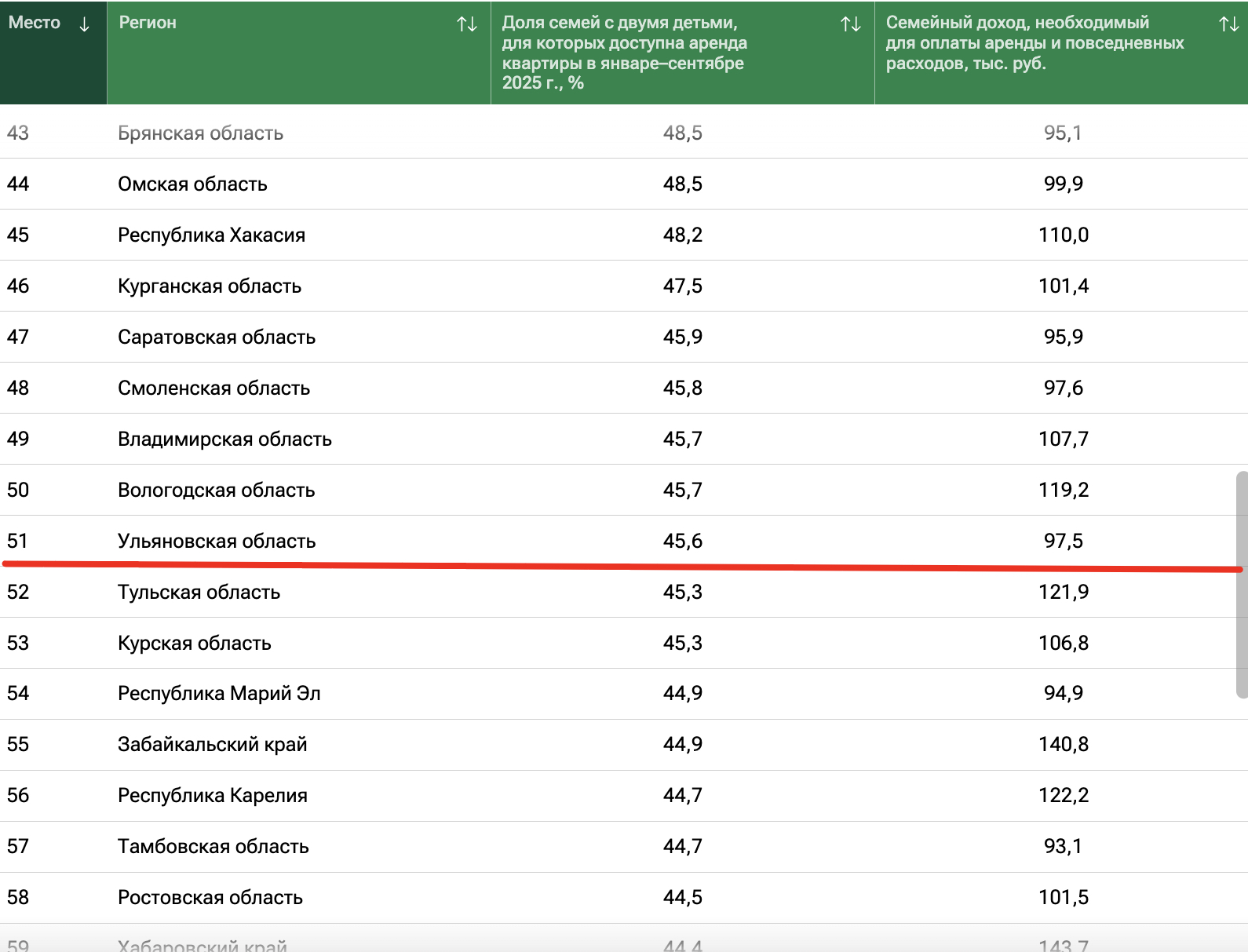Select the Забайкальский край row
Screen dimensions: 1248x952
(x=212, y=744)
